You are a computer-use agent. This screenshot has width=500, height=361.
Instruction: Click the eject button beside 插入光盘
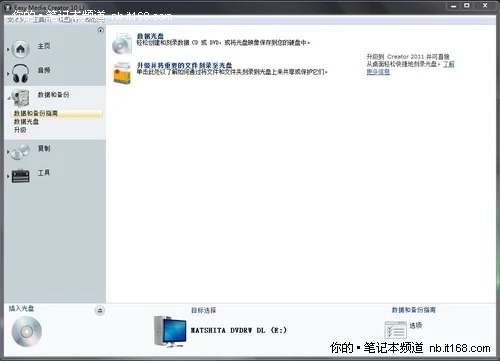(100, 310)
